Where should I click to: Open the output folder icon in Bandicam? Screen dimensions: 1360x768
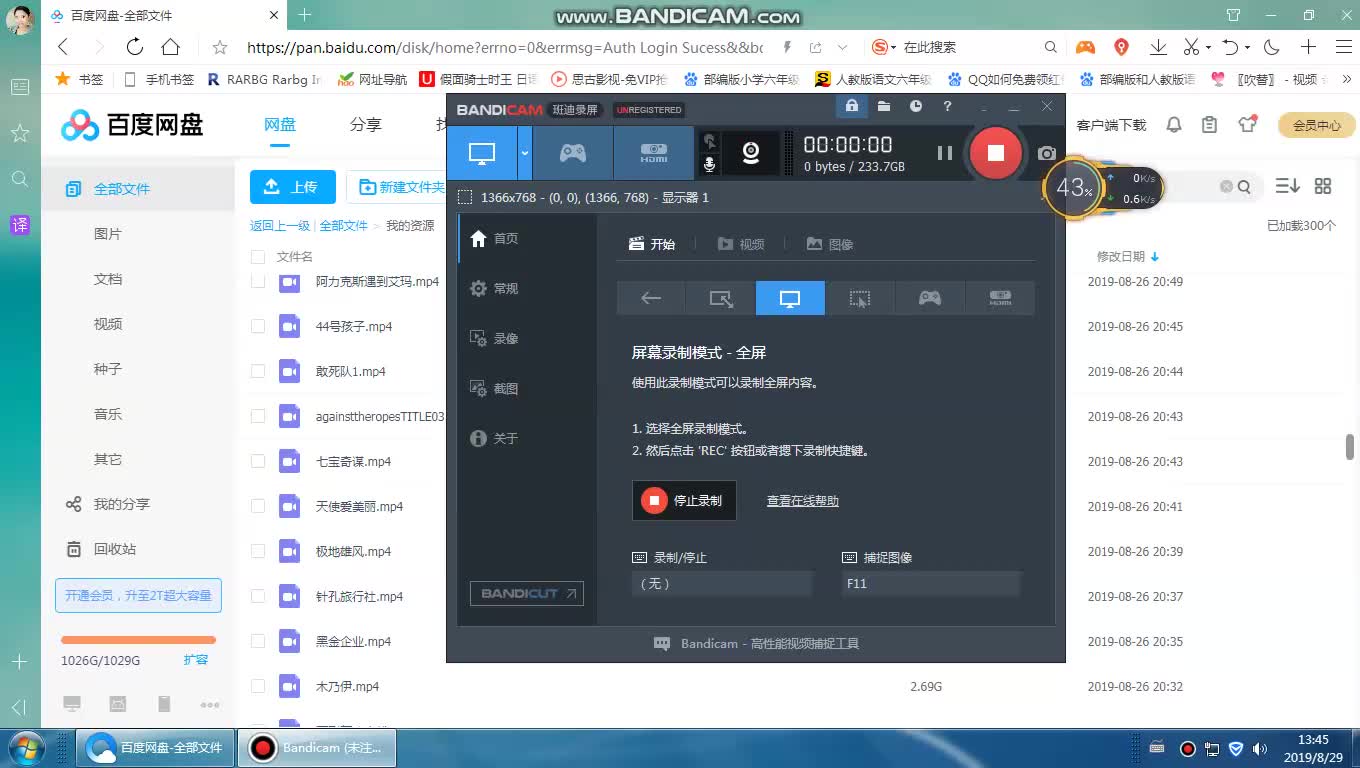884,106
